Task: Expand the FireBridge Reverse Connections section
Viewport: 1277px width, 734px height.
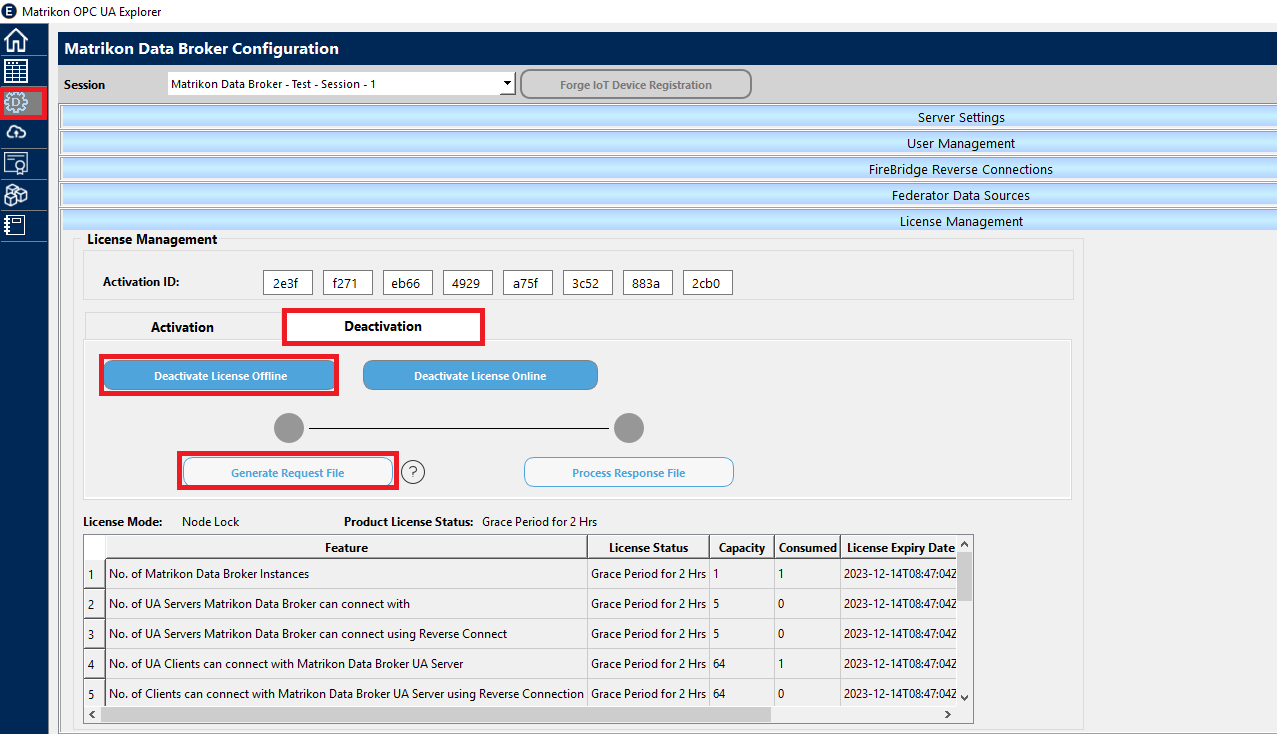Action: 960,169
